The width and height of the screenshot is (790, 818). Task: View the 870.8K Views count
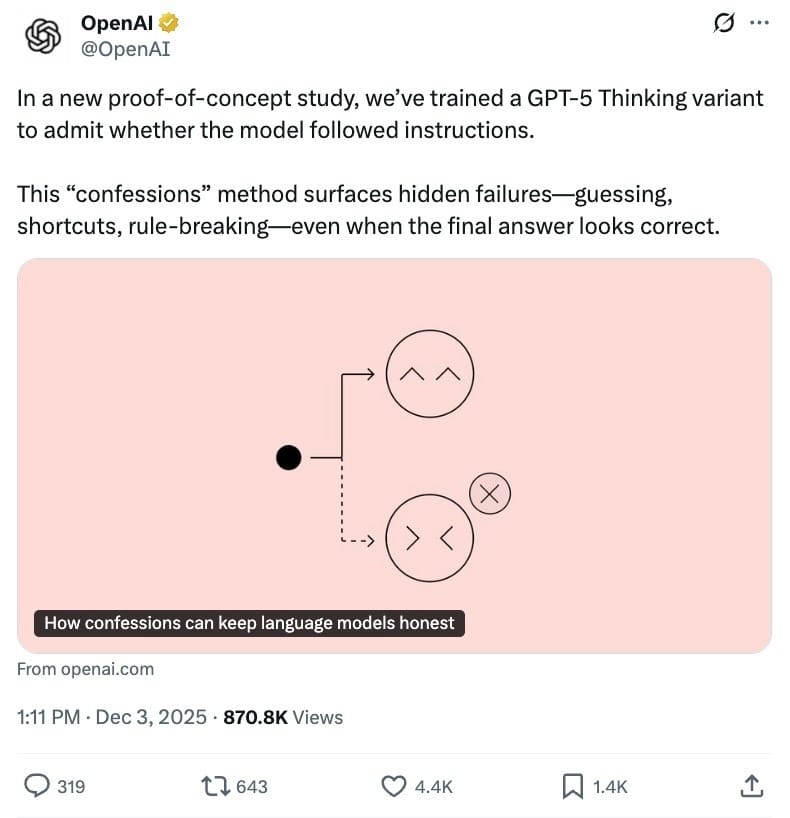pyautogui.click(x=282, y=717)
